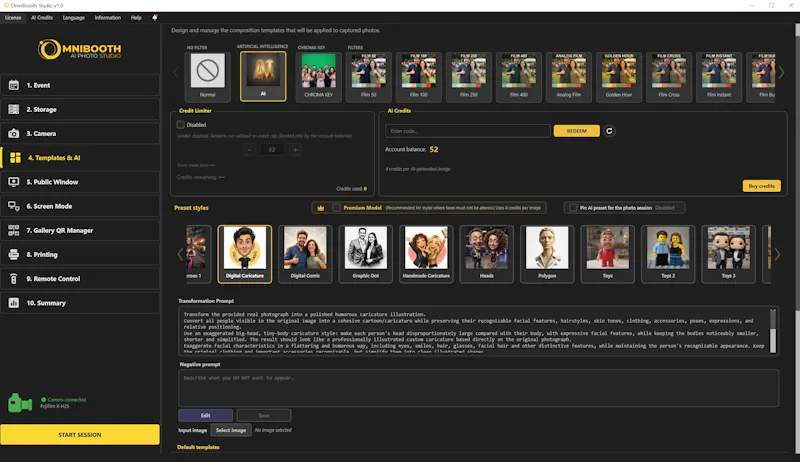
Task: Apply the Film 50 filter
Action: point(368,75)
